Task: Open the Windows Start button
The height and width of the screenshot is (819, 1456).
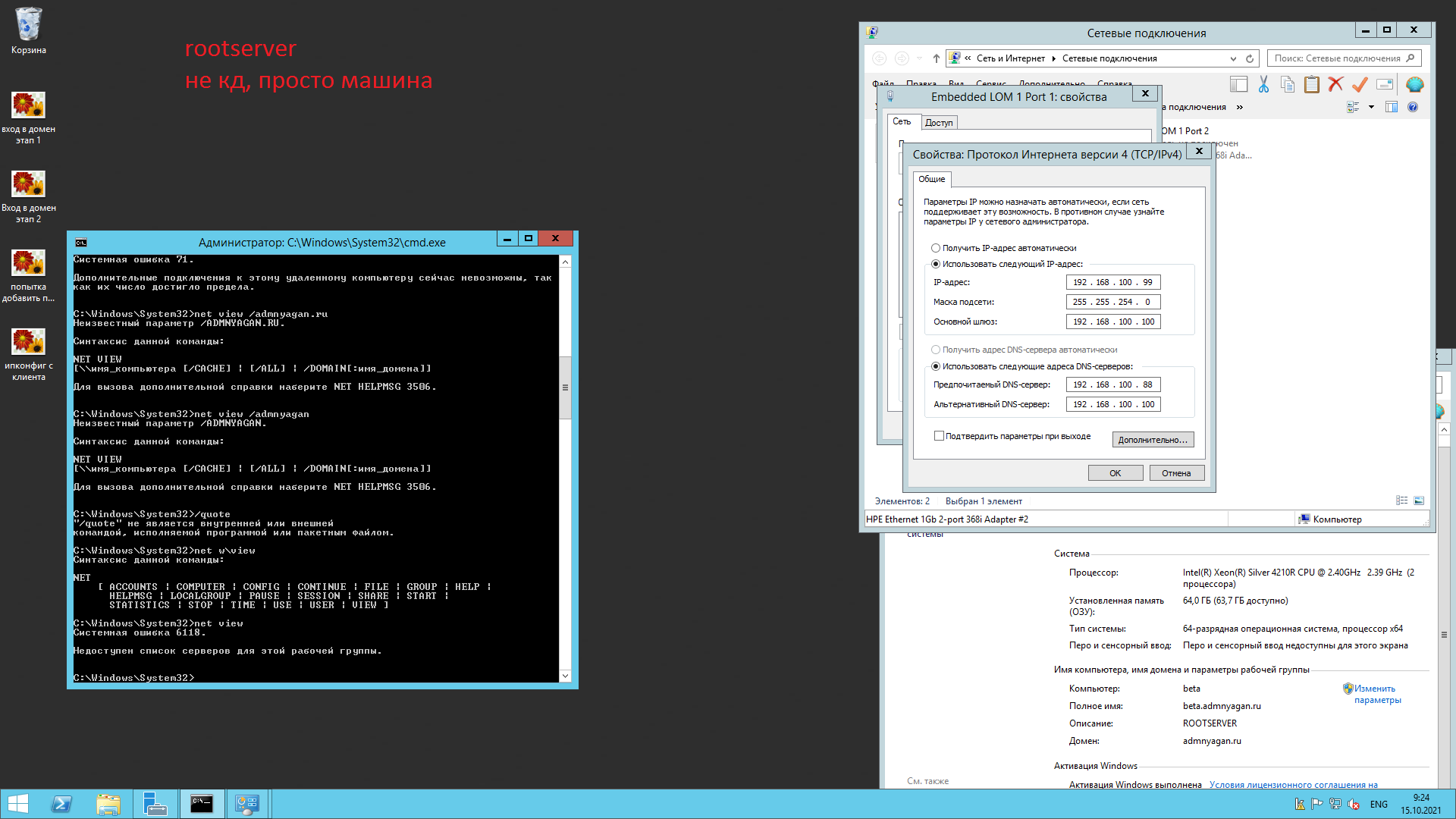Action: 17,804
